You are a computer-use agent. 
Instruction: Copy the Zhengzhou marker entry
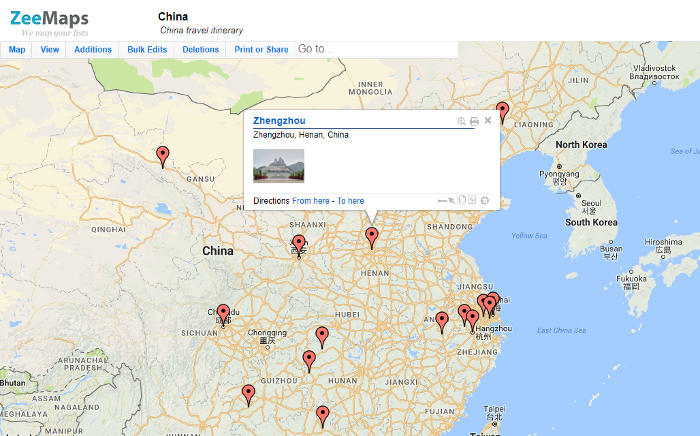click(x=462, y=200)
